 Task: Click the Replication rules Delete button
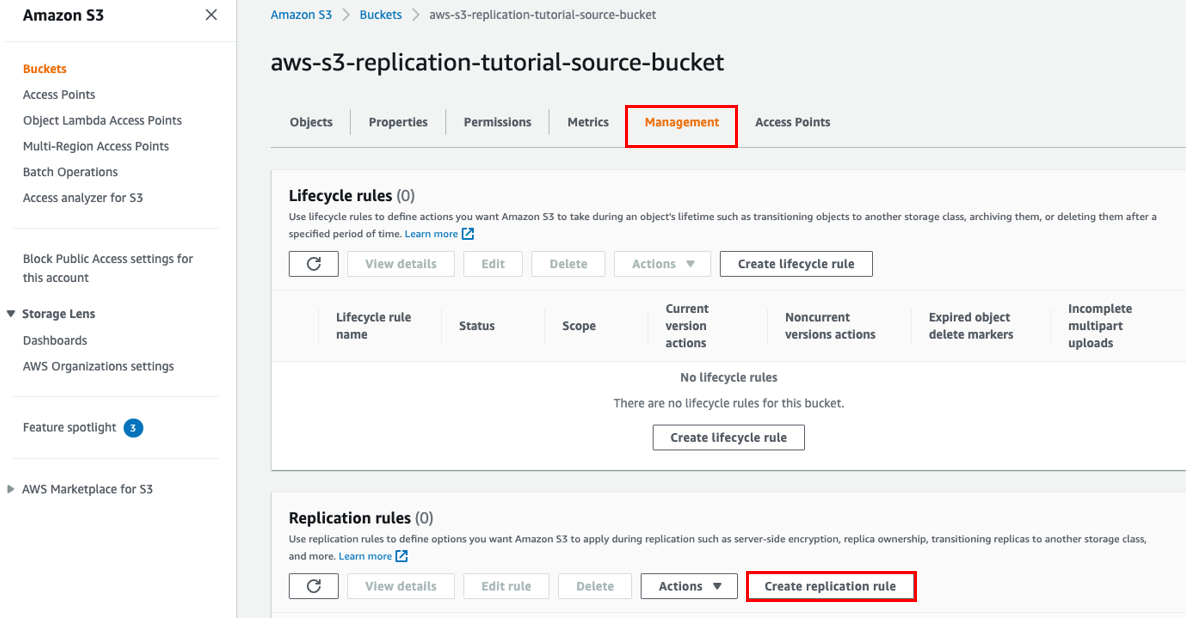pyautogui.click(x=595, y=586)
